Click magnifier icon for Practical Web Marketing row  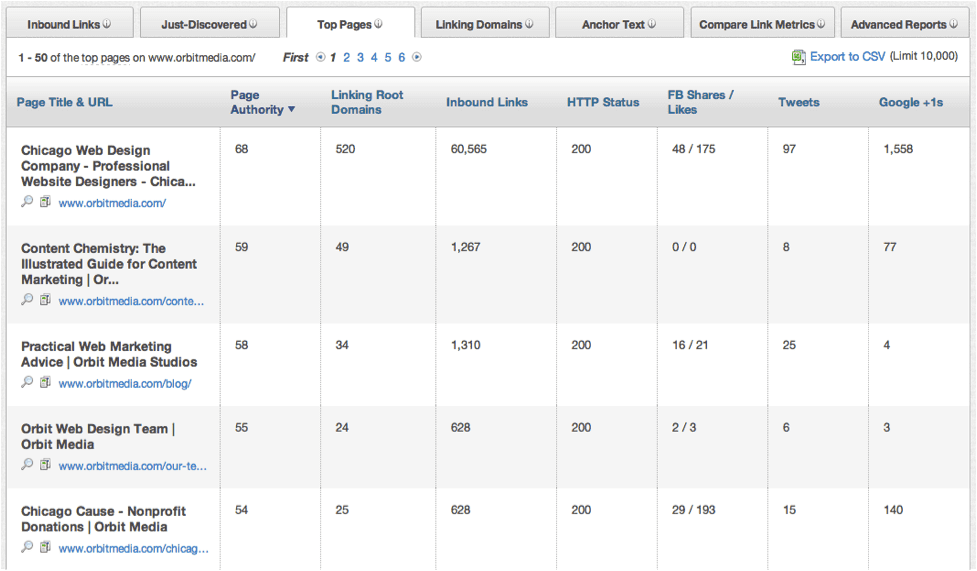pos(27,382)
